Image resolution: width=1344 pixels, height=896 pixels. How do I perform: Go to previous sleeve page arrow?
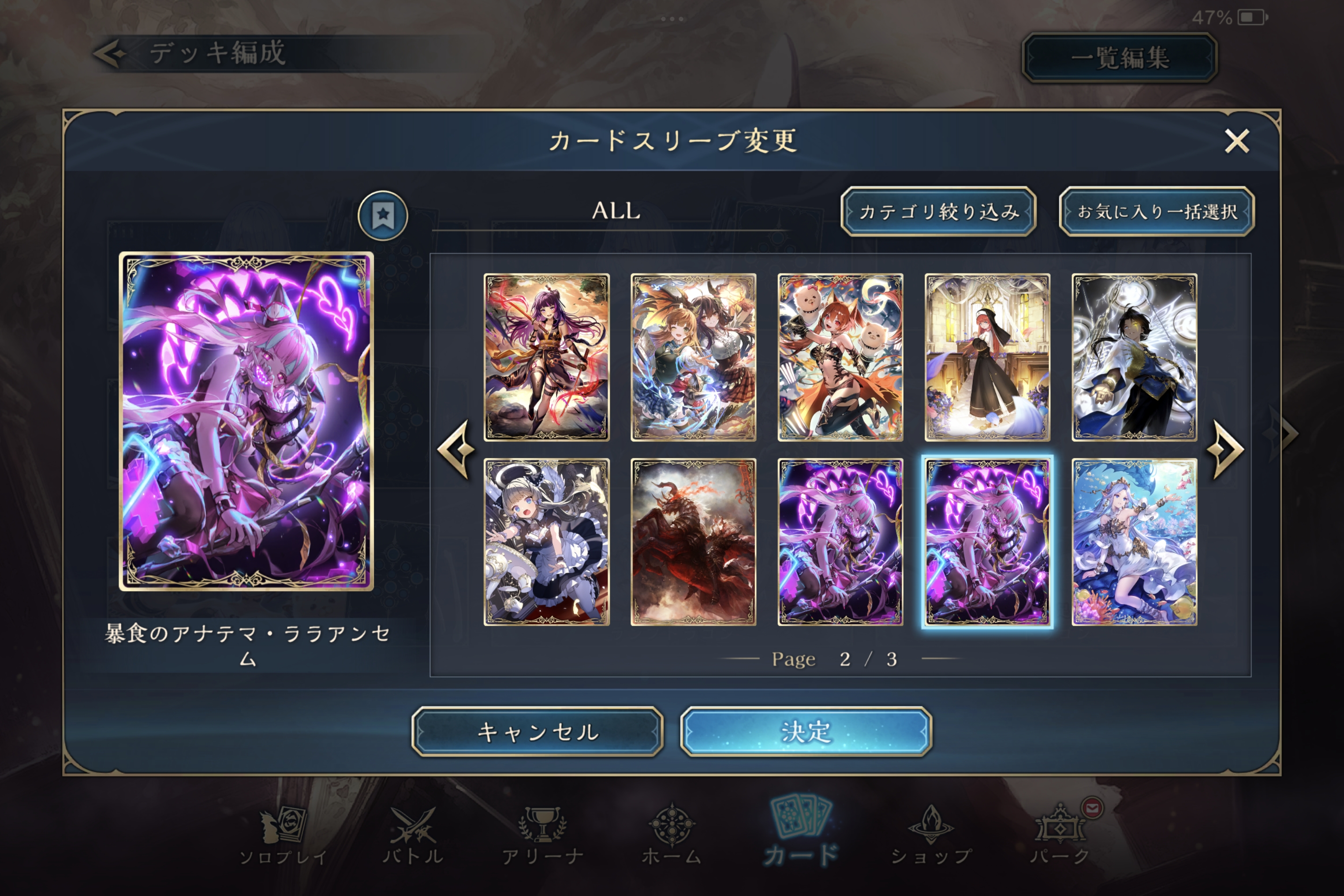(x=456, y=450)
